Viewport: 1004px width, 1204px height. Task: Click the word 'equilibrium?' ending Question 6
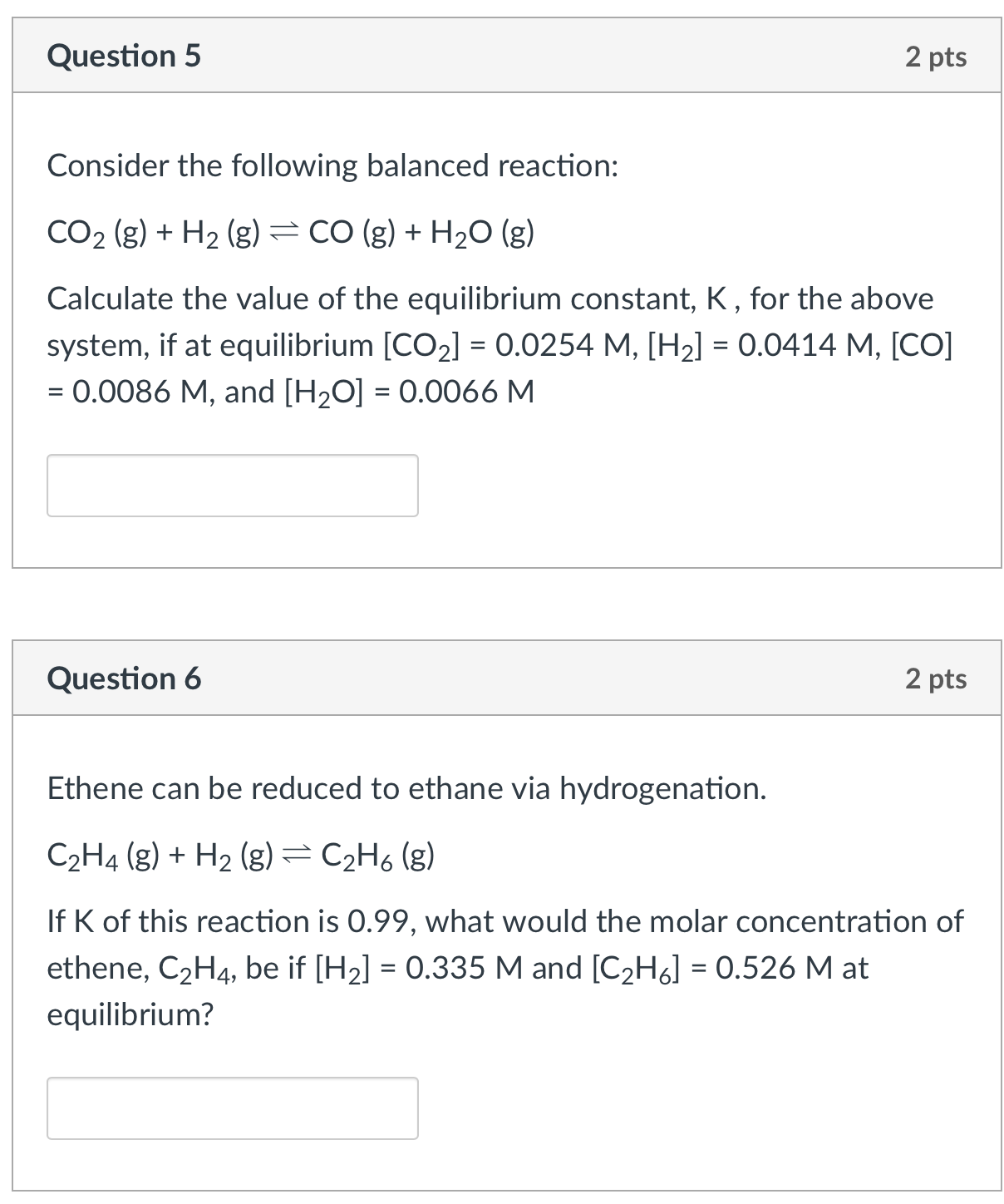[130, 1014]
